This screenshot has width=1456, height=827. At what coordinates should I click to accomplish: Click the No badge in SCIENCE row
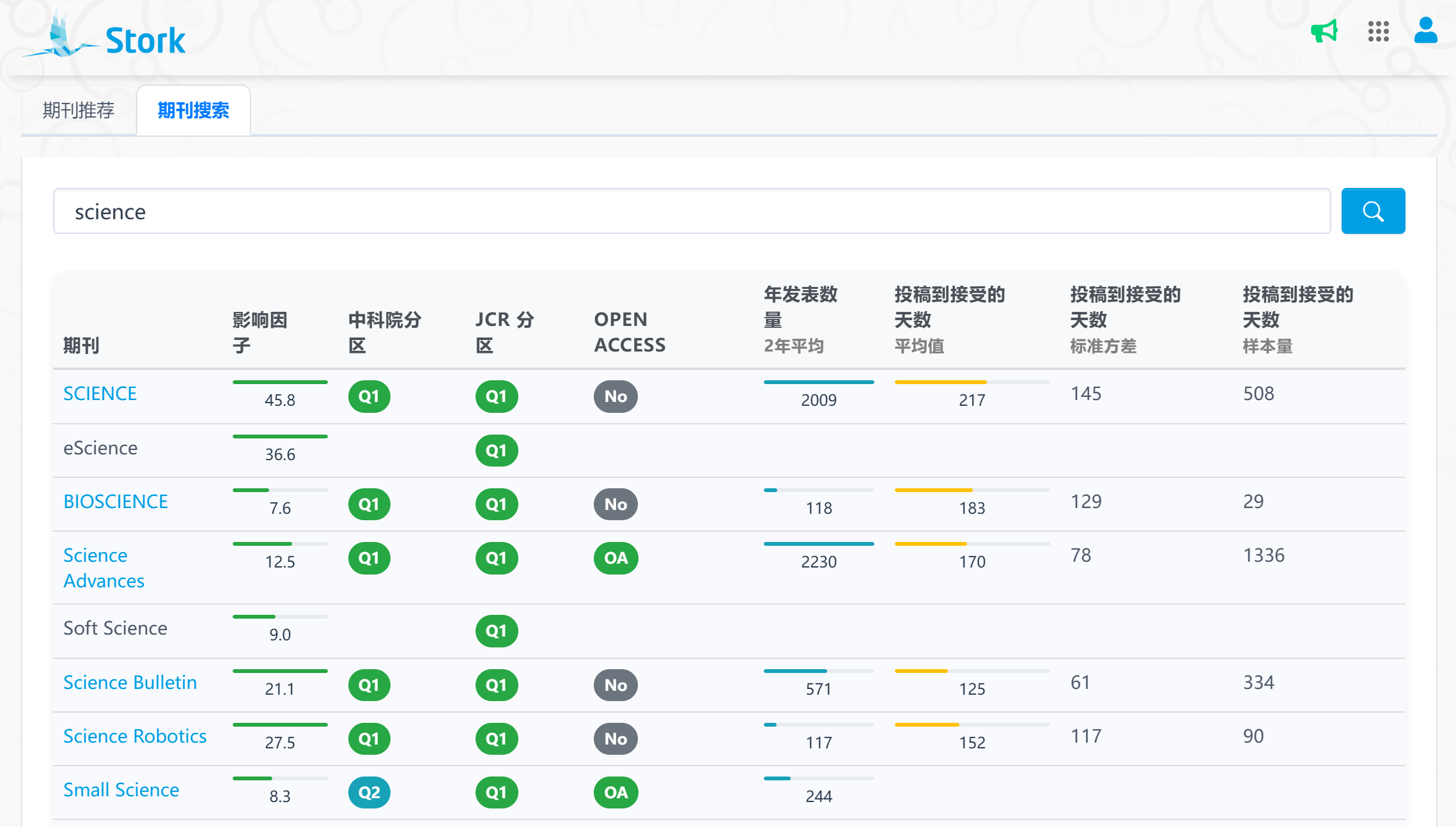pyautogui.click(x=616, y=396)
